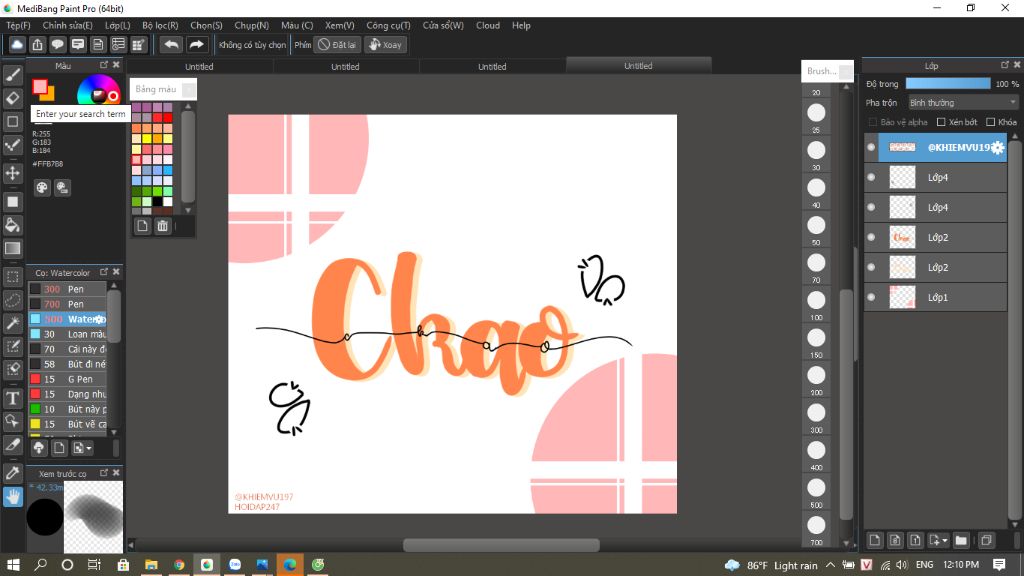Screen dimensions: 1024x576
Task: Click the speech bubble toolbar icon
Action: tap(57, 44)
